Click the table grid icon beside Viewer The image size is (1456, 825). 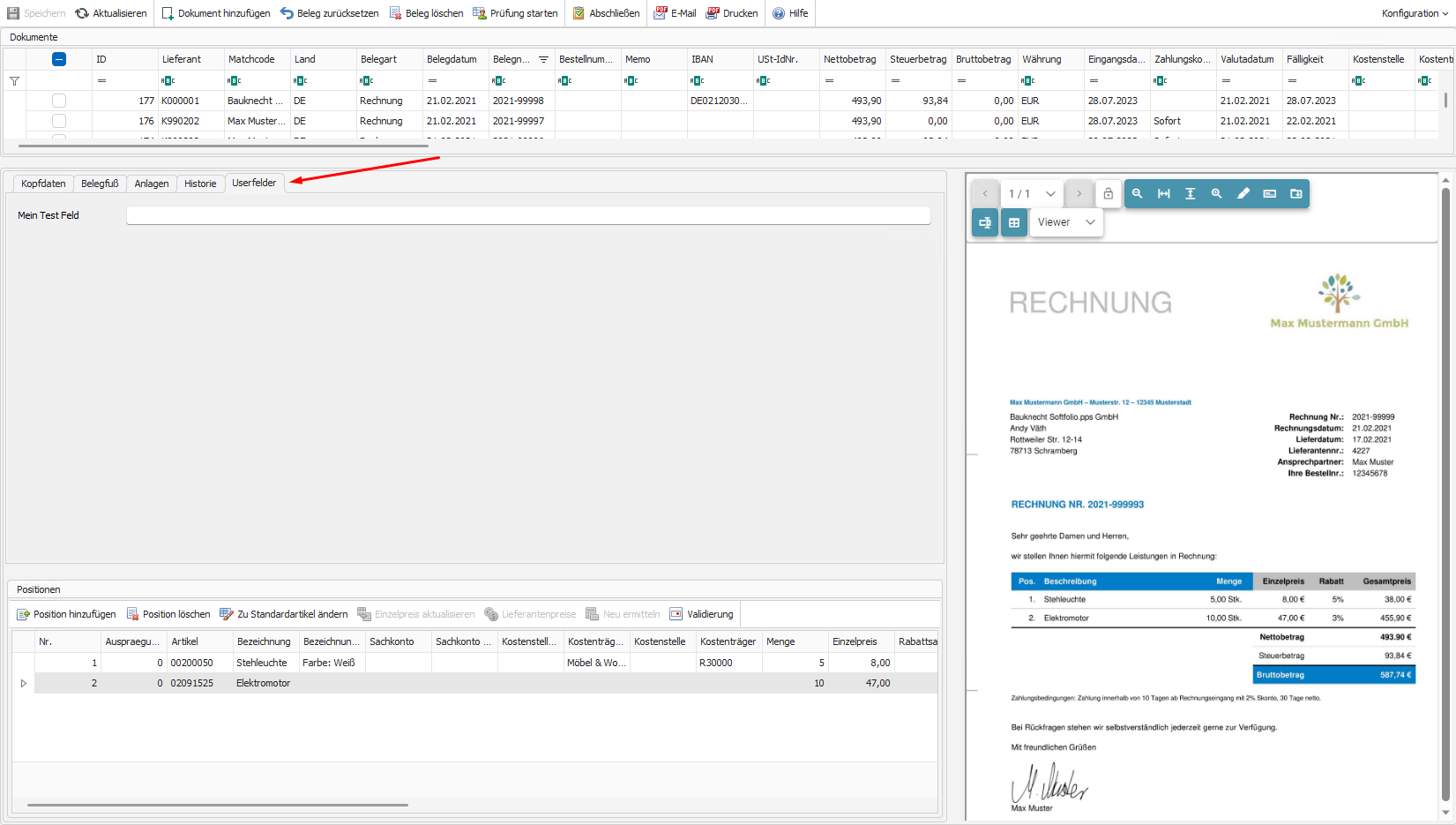coord(1014,223)
